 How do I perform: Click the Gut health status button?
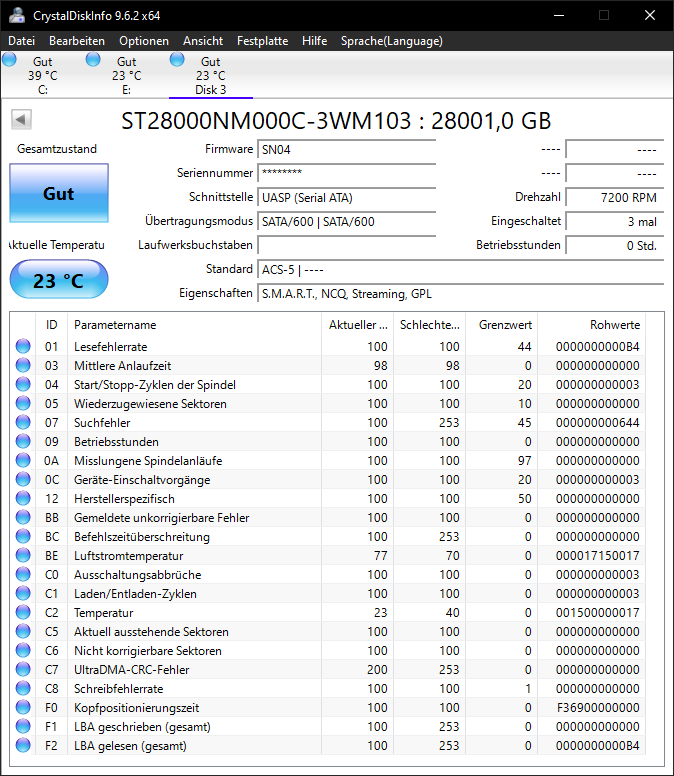point(59,193)
